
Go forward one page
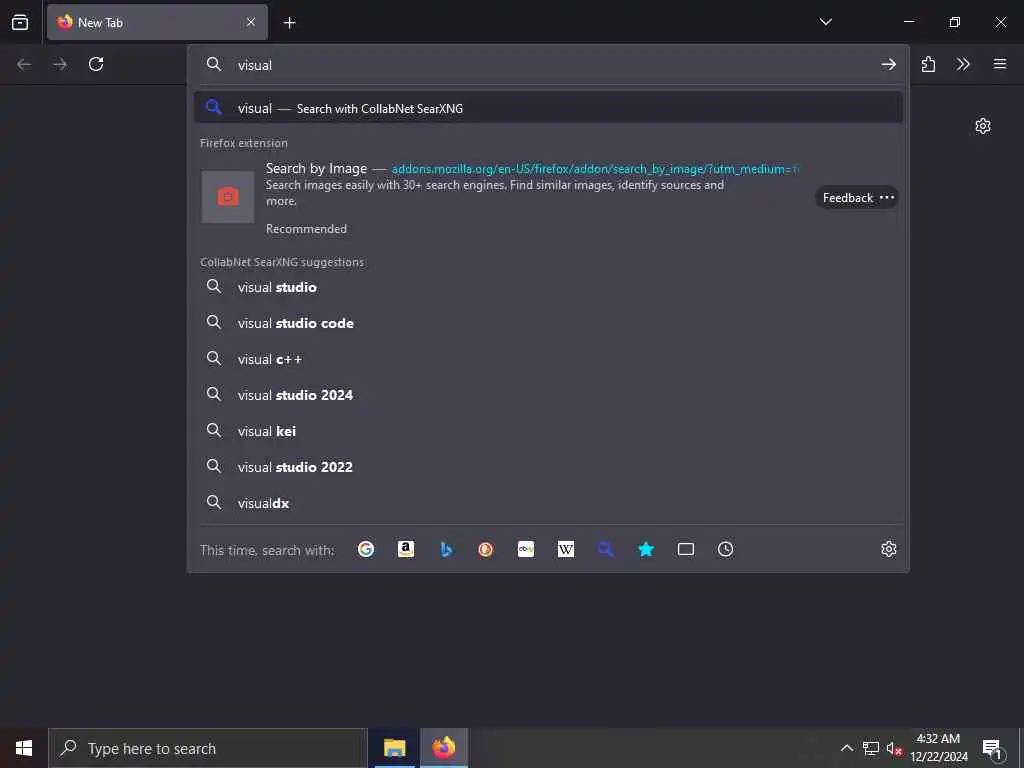point(60,64)
